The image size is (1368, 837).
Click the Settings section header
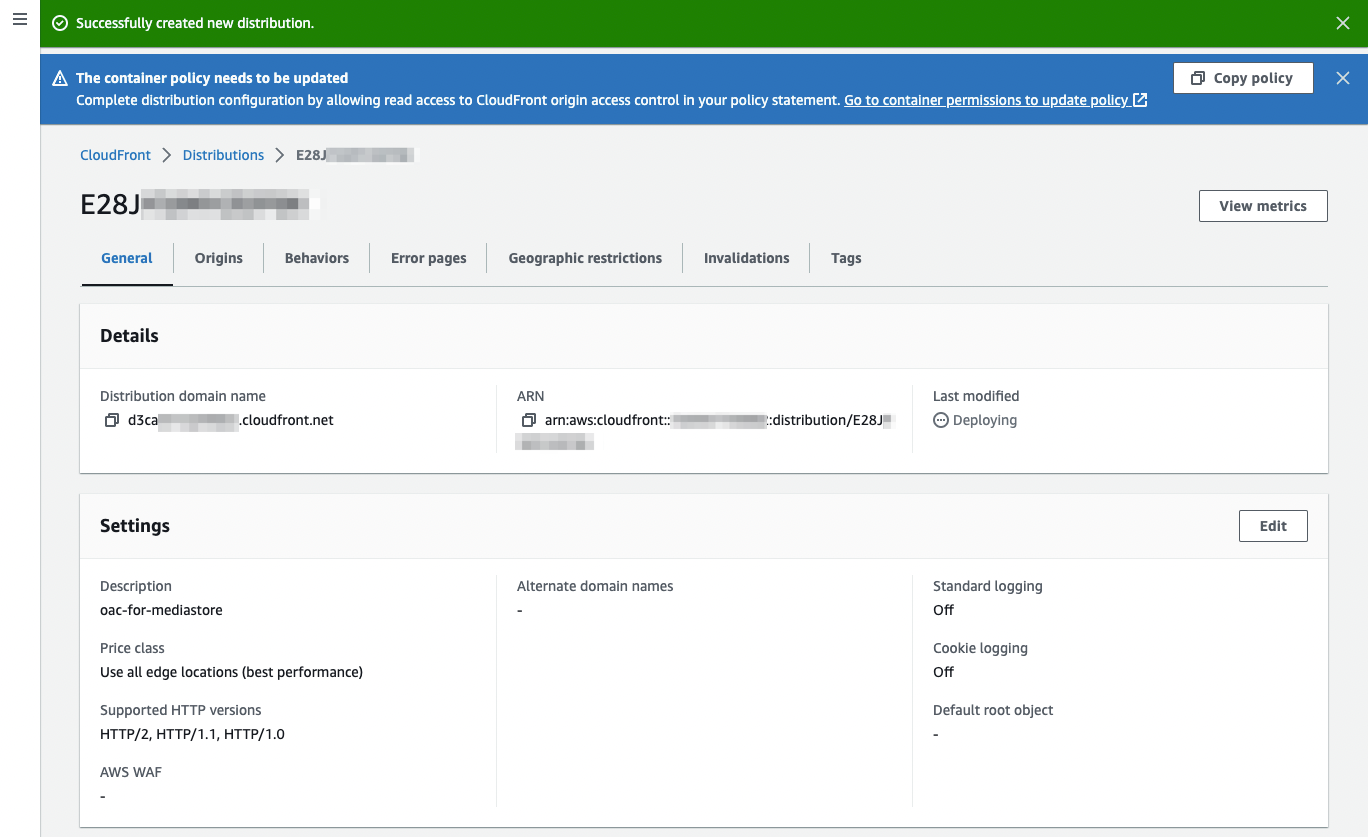(x=135, y=526)
